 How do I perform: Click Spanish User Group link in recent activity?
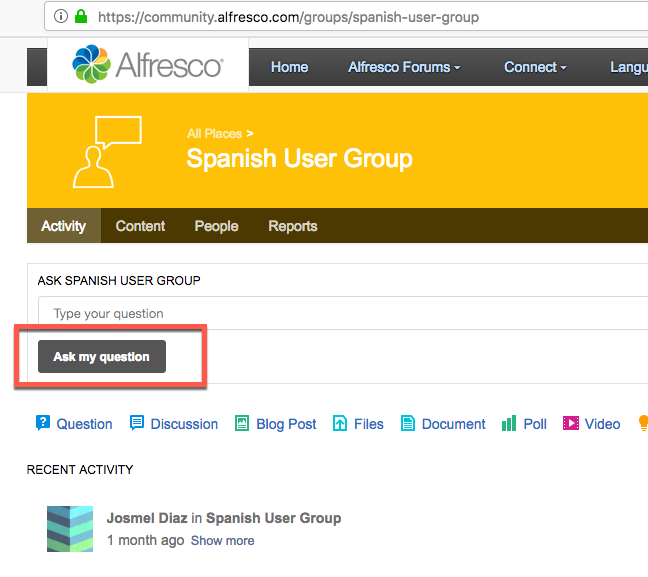click(x=274, y=518)
